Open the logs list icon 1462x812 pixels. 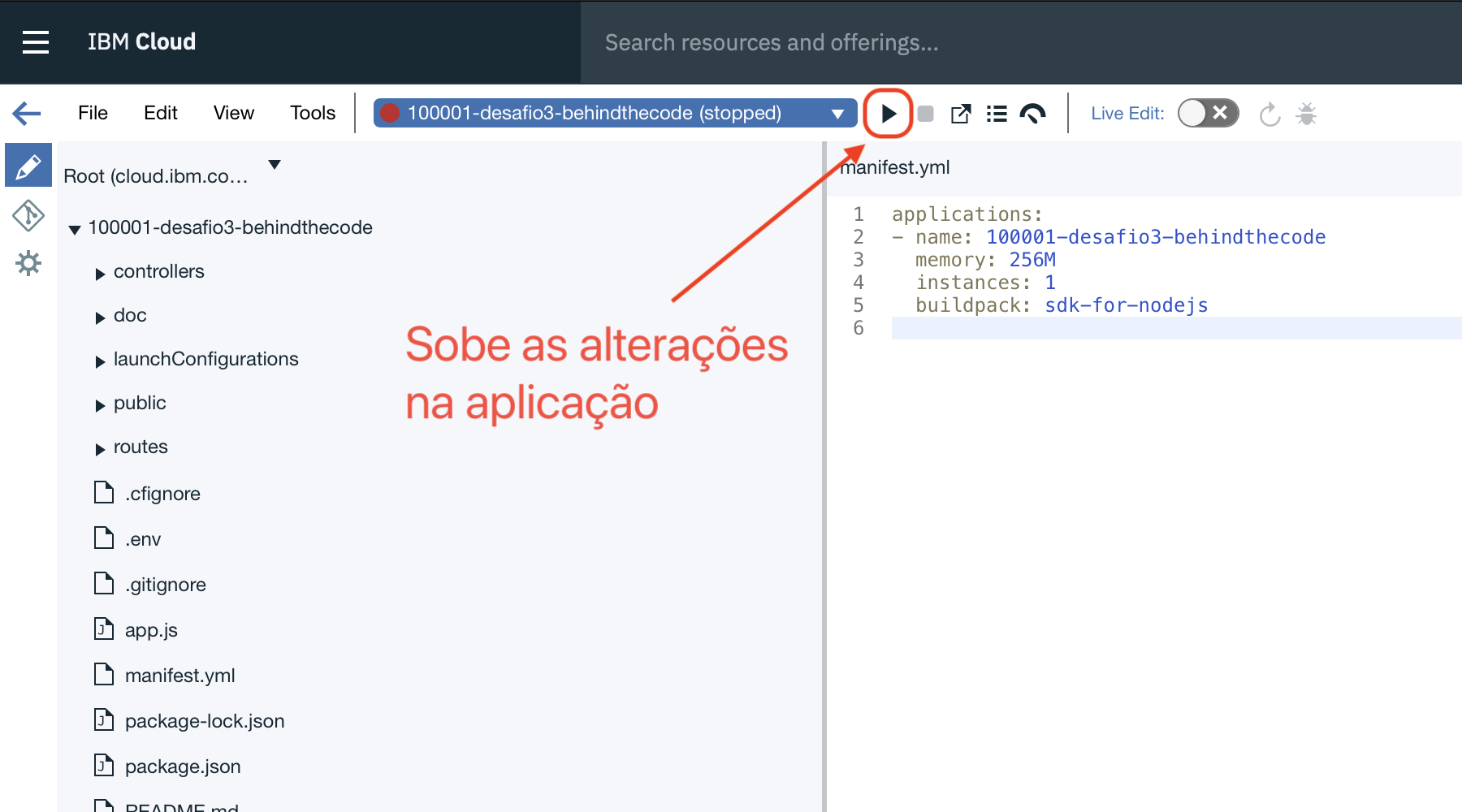point(997,114)
